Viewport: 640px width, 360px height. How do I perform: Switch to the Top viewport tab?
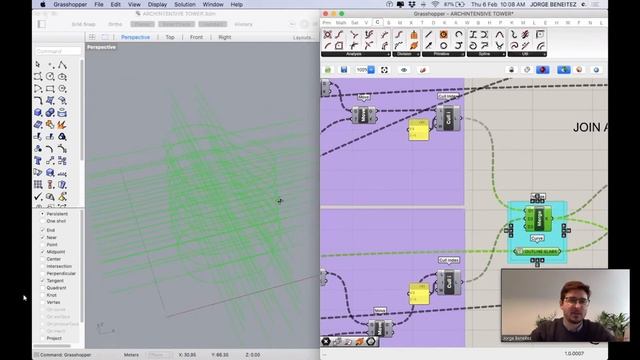point(170,37)
